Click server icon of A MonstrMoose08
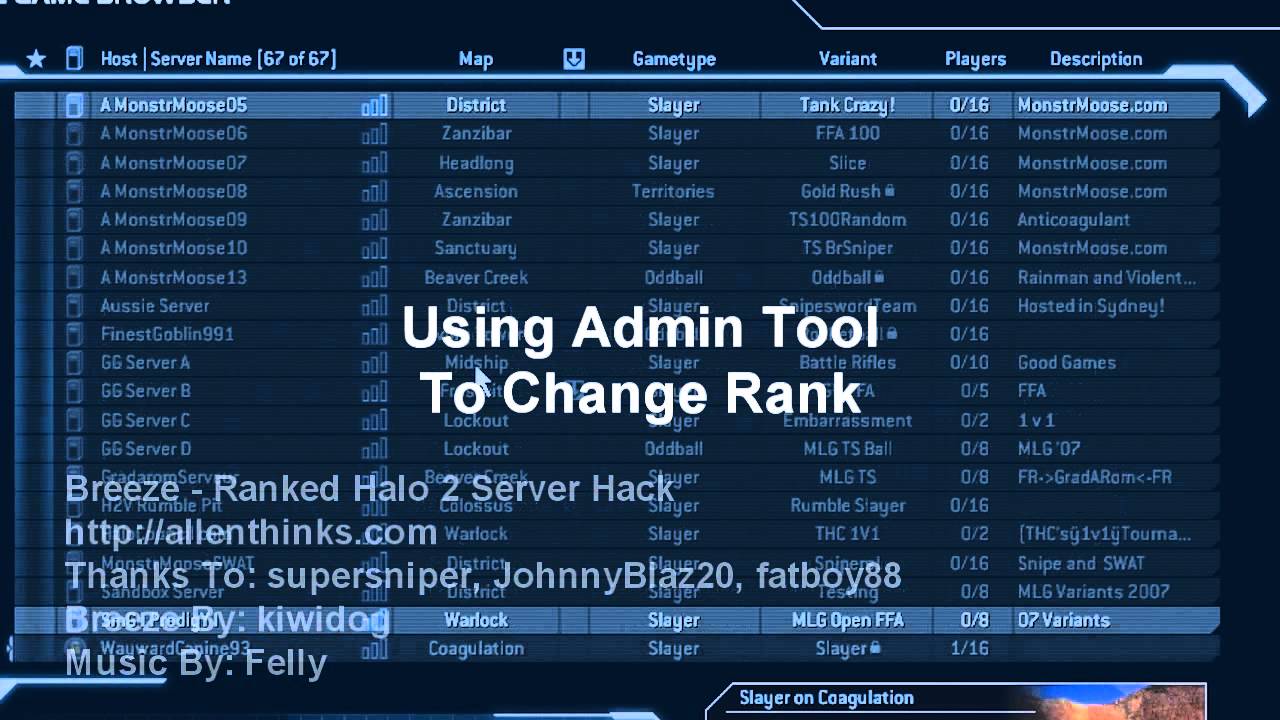The height and width of the screenshot is (720, 1280). pyautogui.click(x=74, y=191)
